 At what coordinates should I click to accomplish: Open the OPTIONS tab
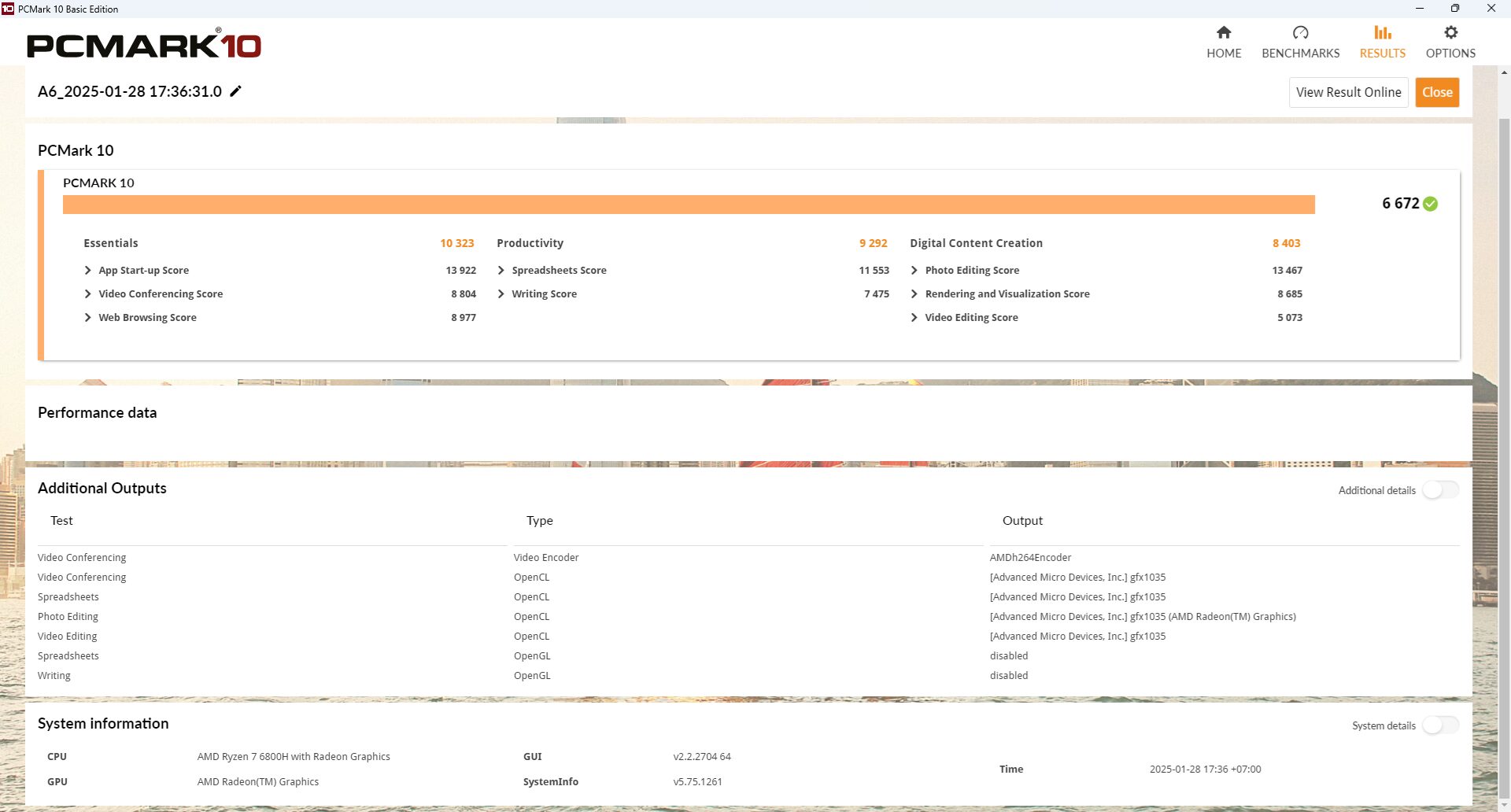click(1450, 42)
